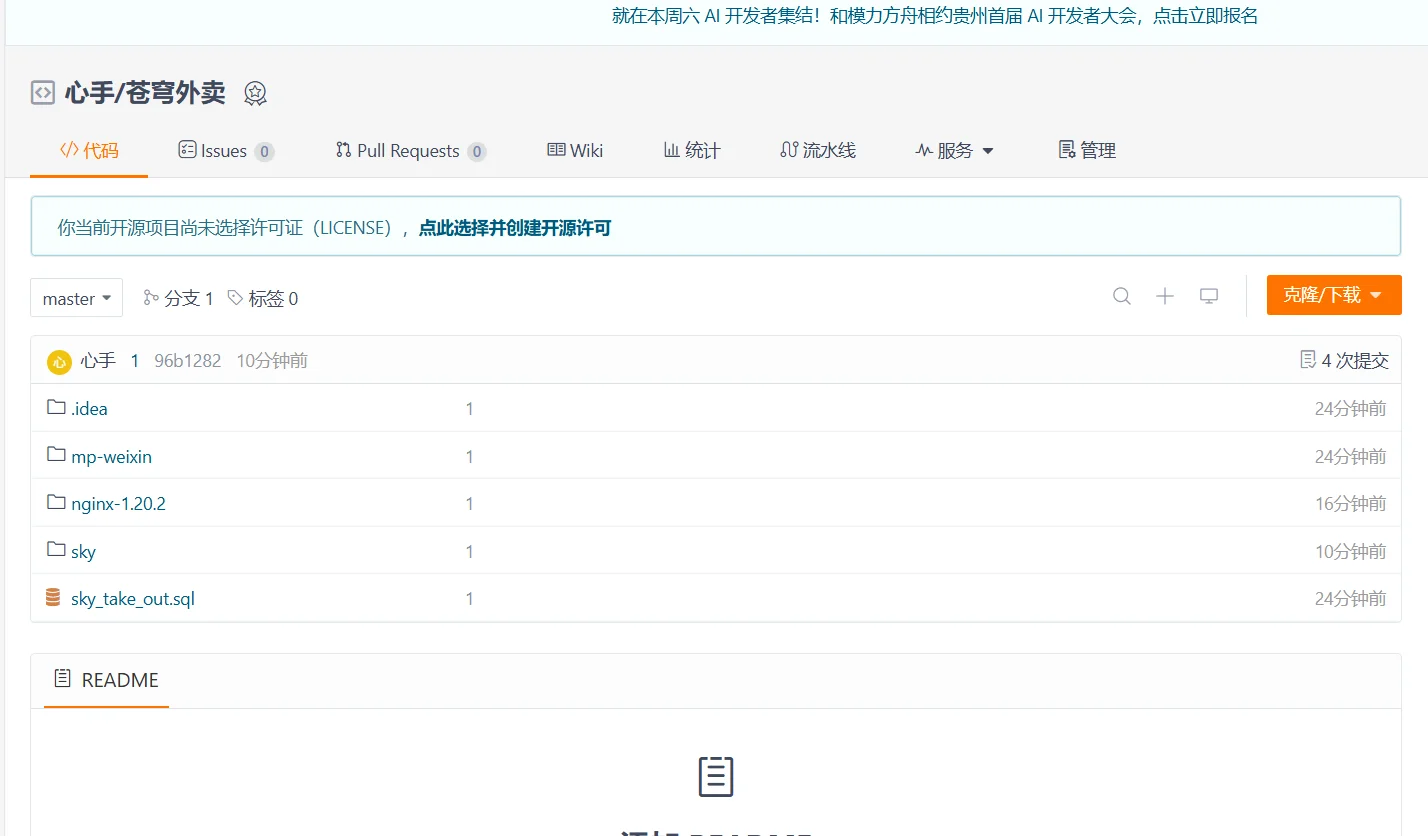
Task: View the 4 次提交 commit history
Action: [1346, 360]
